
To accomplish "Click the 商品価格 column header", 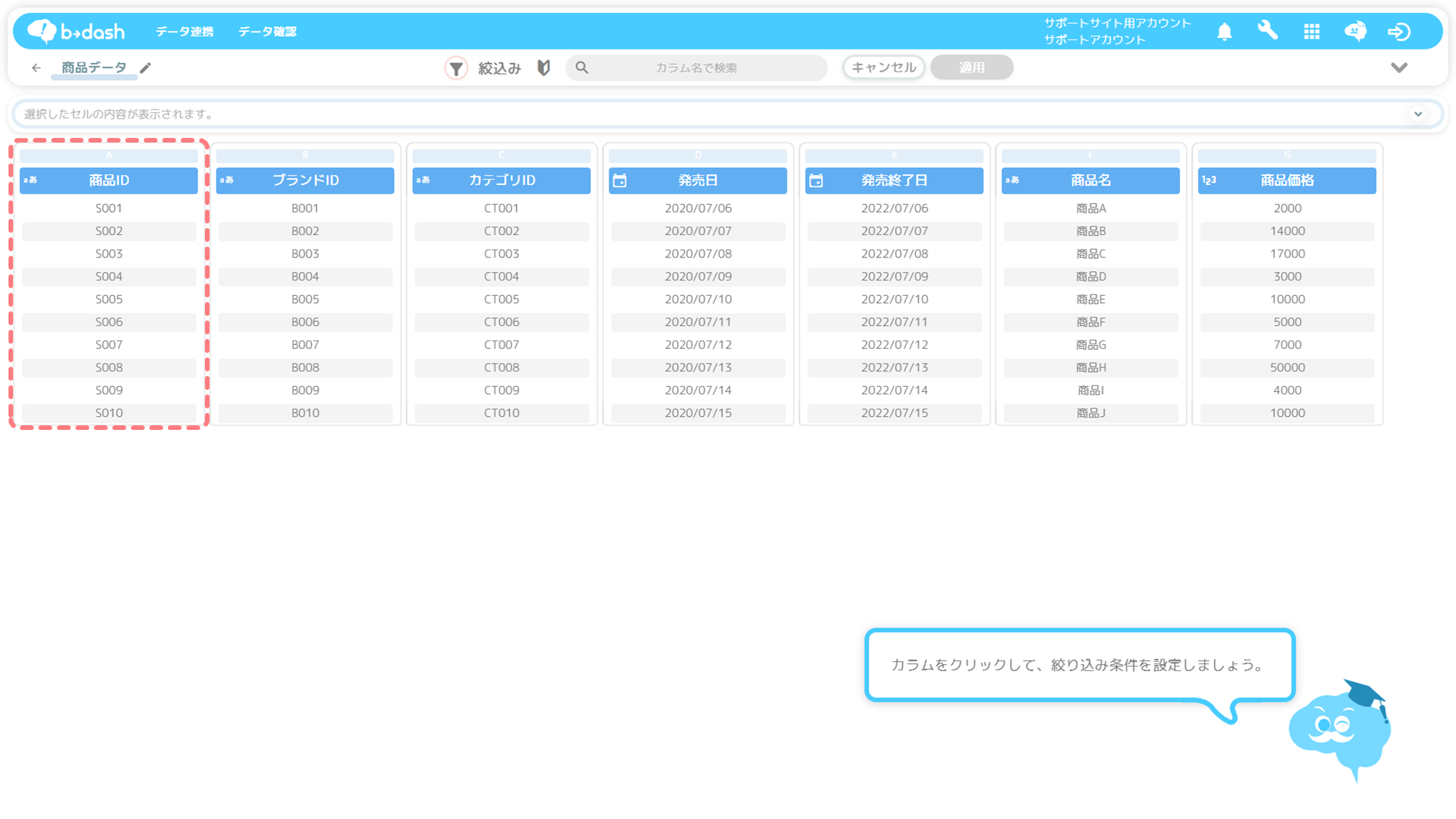I will click(x=1287, y=180).
